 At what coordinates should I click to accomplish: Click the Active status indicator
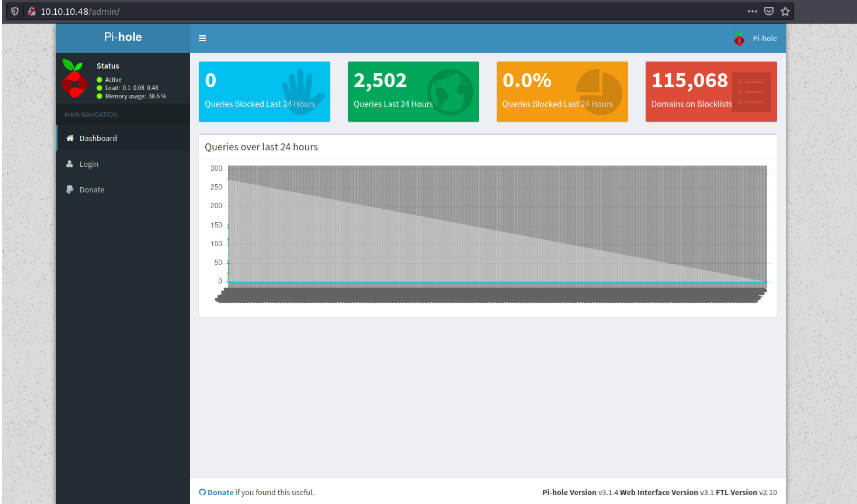[x=109, y=80]
